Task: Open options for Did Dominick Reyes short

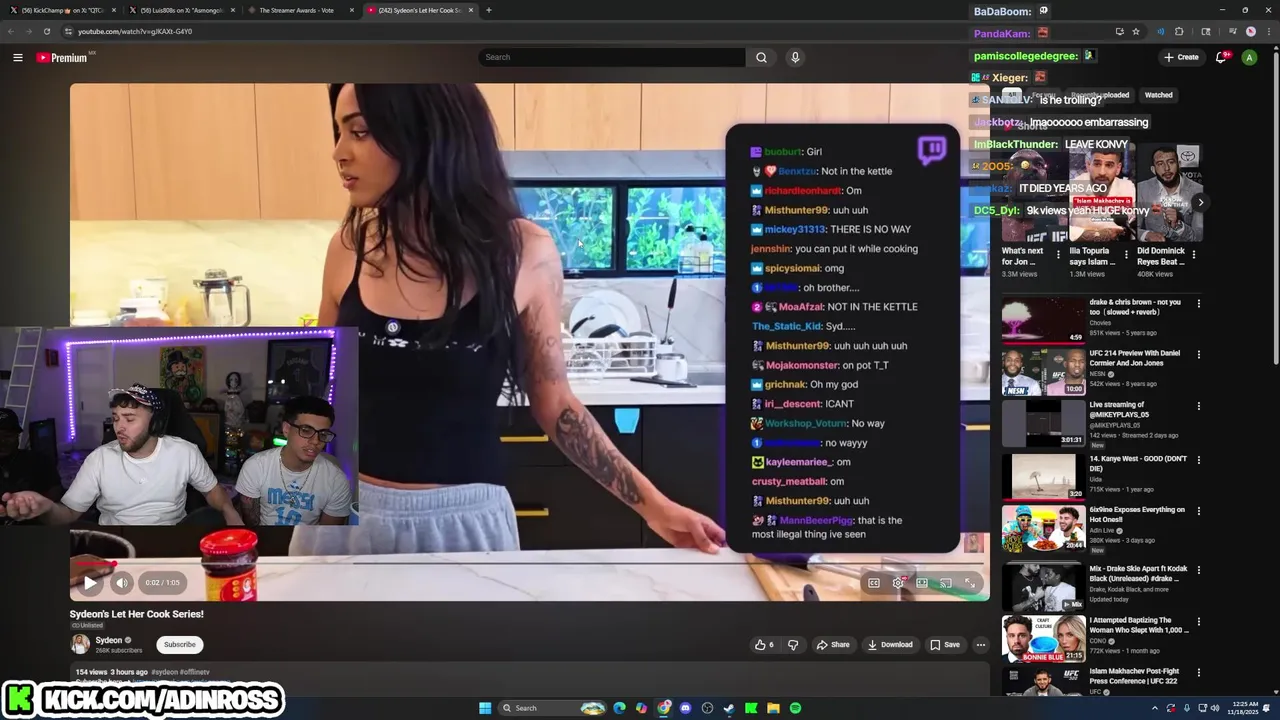Action: (1193, 254)
